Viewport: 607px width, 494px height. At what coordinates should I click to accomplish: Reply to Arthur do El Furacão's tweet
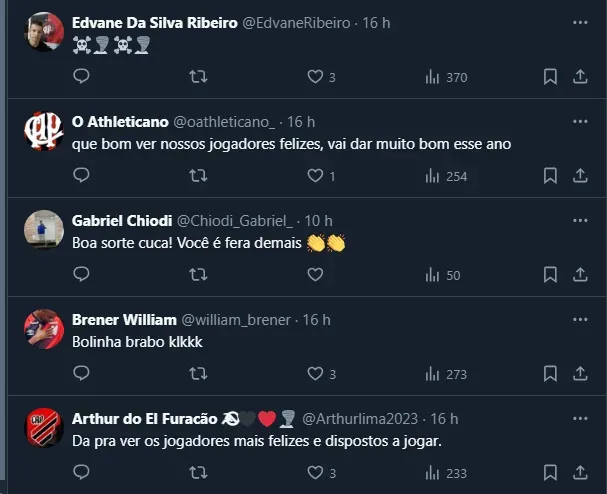[82, 473]
